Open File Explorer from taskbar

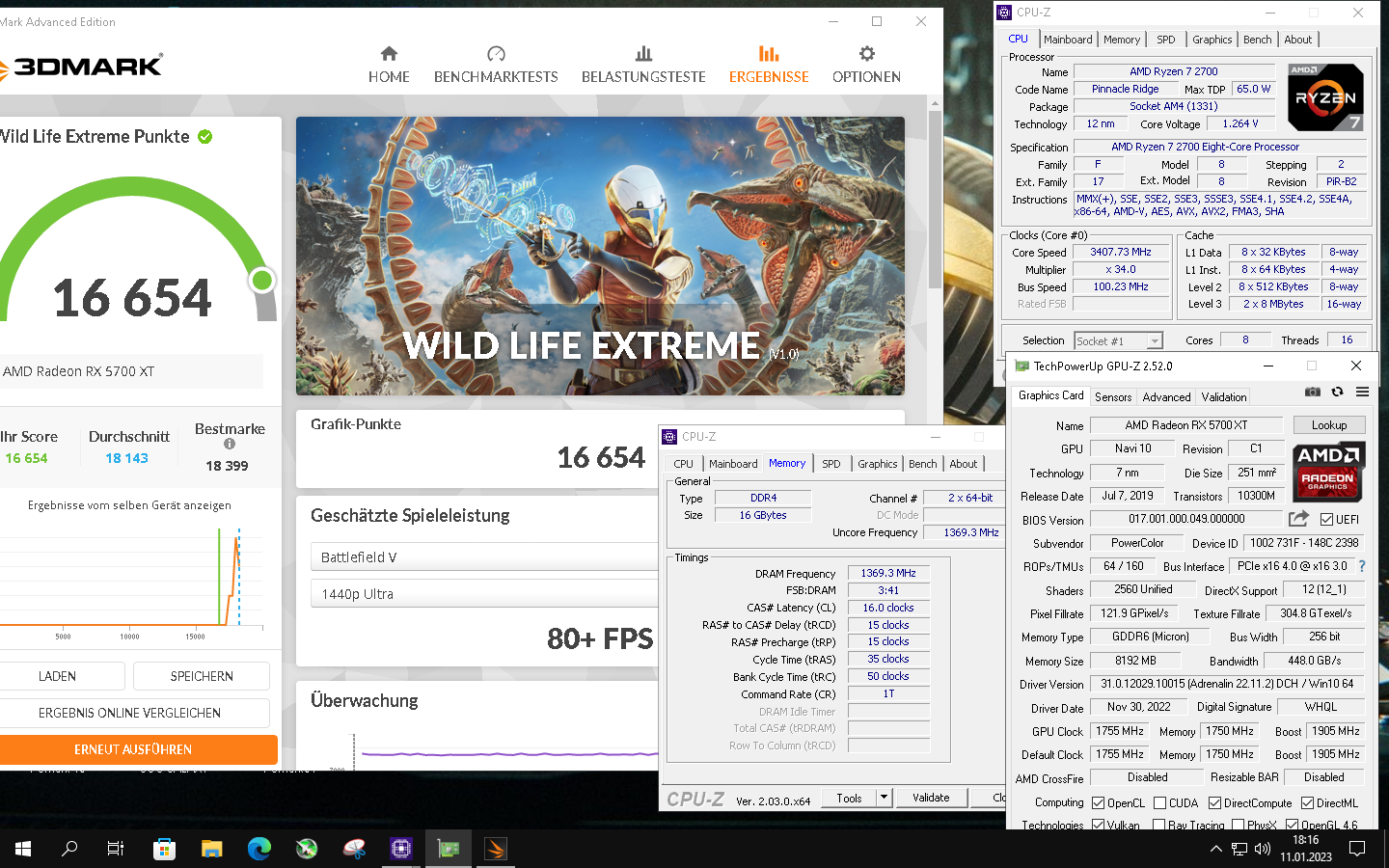pos(211,849)
